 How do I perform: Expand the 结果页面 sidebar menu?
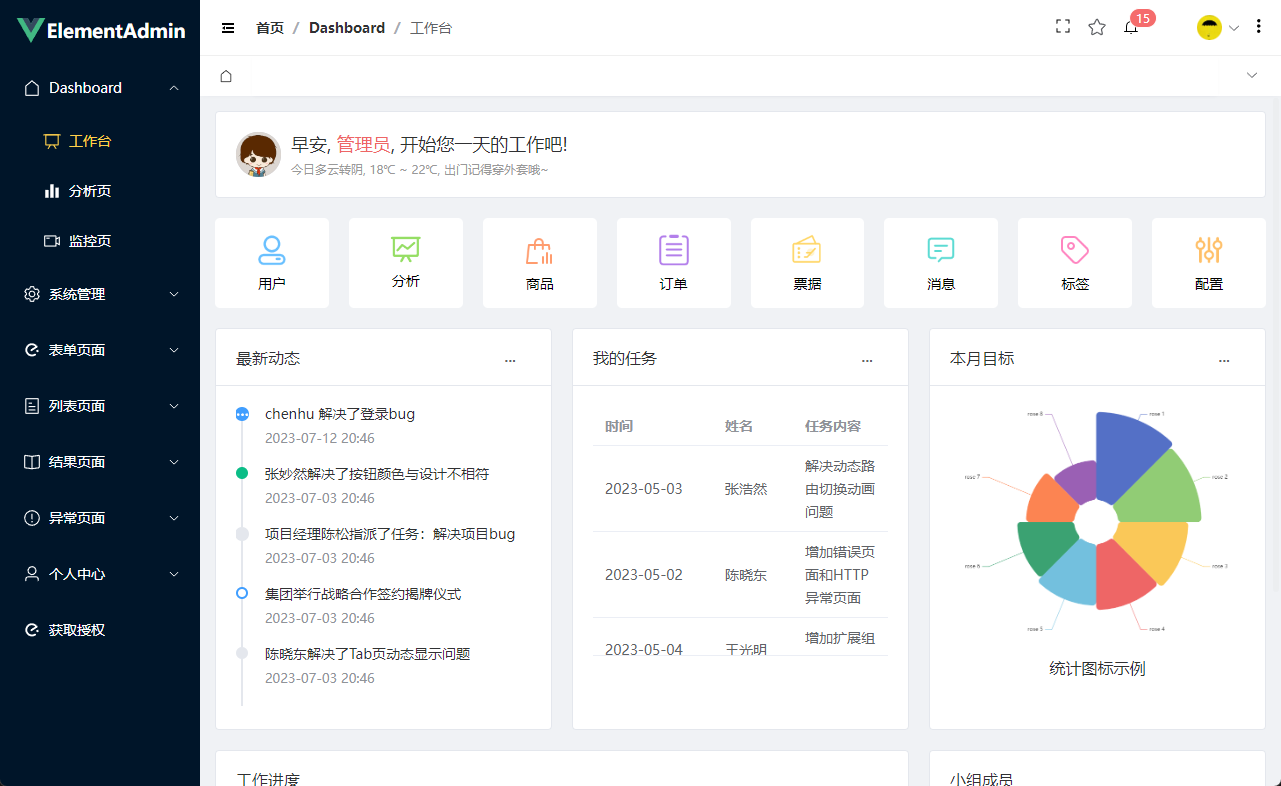[100, 462]
